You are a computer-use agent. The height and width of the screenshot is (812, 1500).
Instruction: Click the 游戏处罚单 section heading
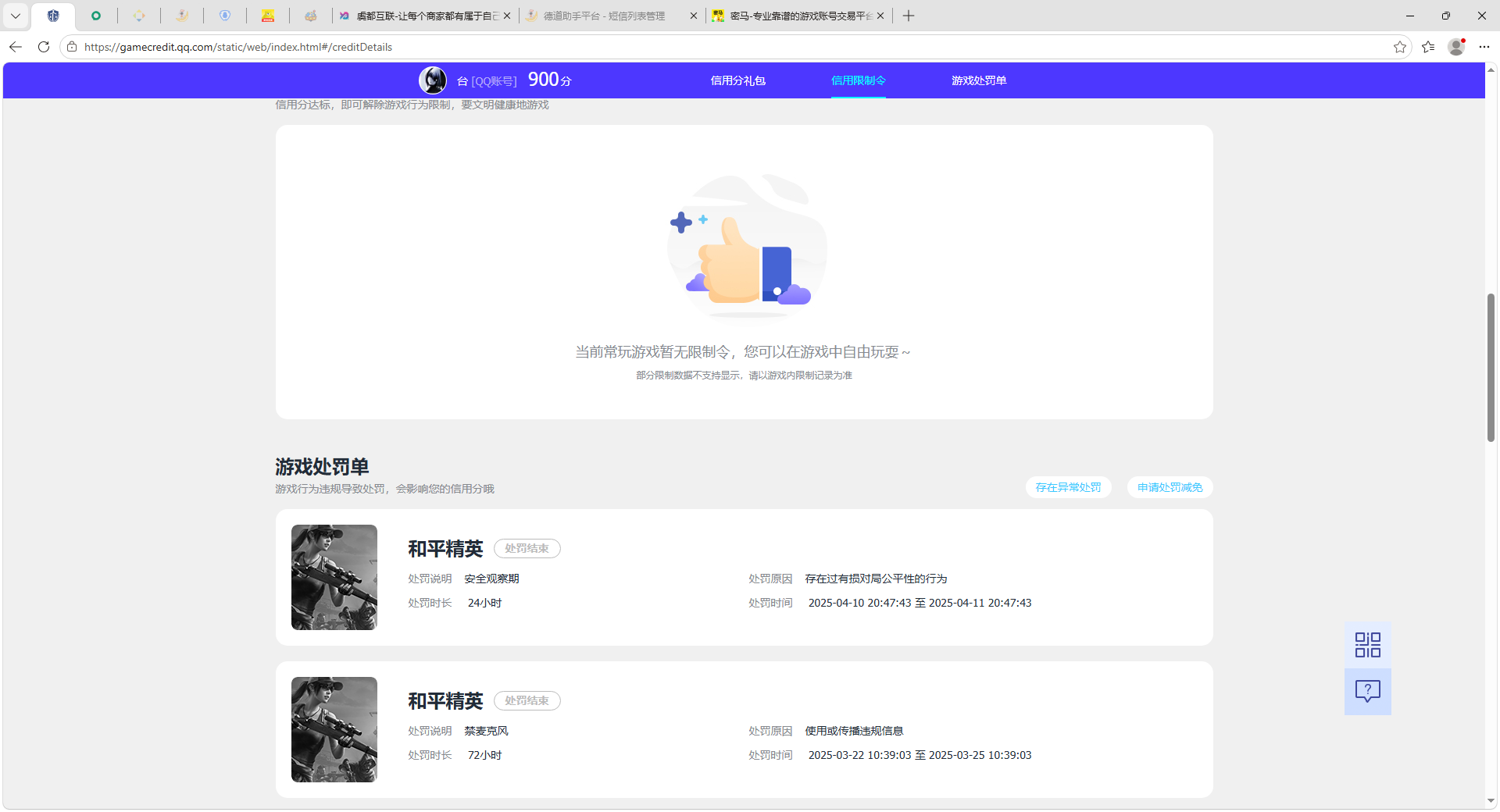pyautogui.click(x=322, y=467)
